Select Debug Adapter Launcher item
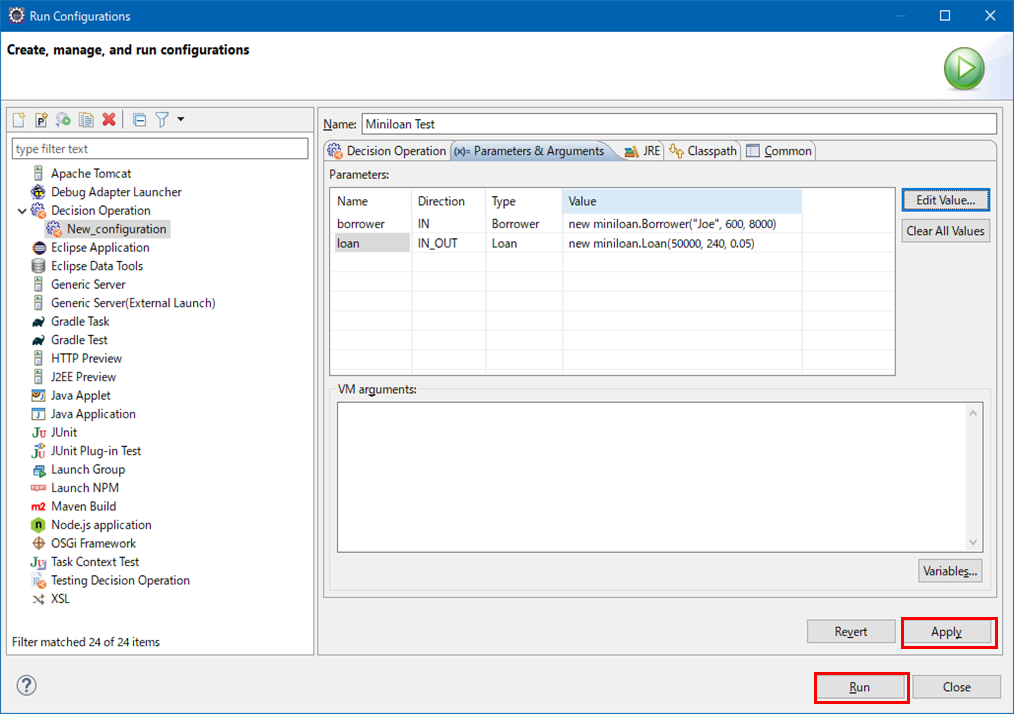 [x=116, y=192]
